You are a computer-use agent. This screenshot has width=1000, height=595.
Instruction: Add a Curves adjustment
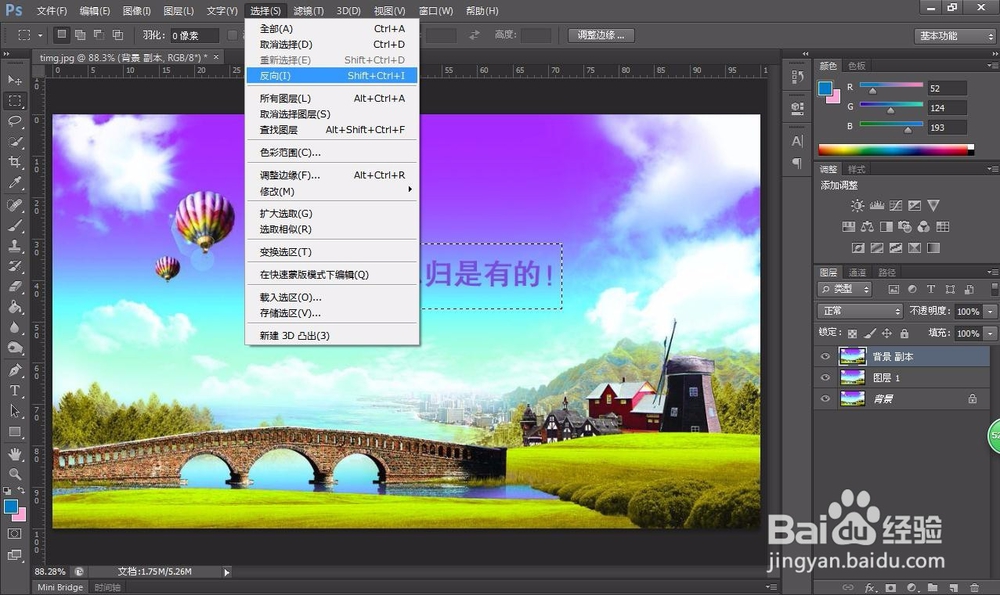coord(895,205)
